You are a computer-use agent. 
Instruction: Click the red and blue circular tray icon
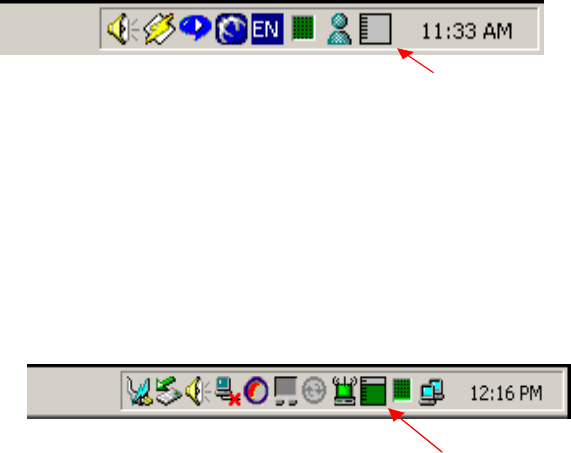click(256, 391)
